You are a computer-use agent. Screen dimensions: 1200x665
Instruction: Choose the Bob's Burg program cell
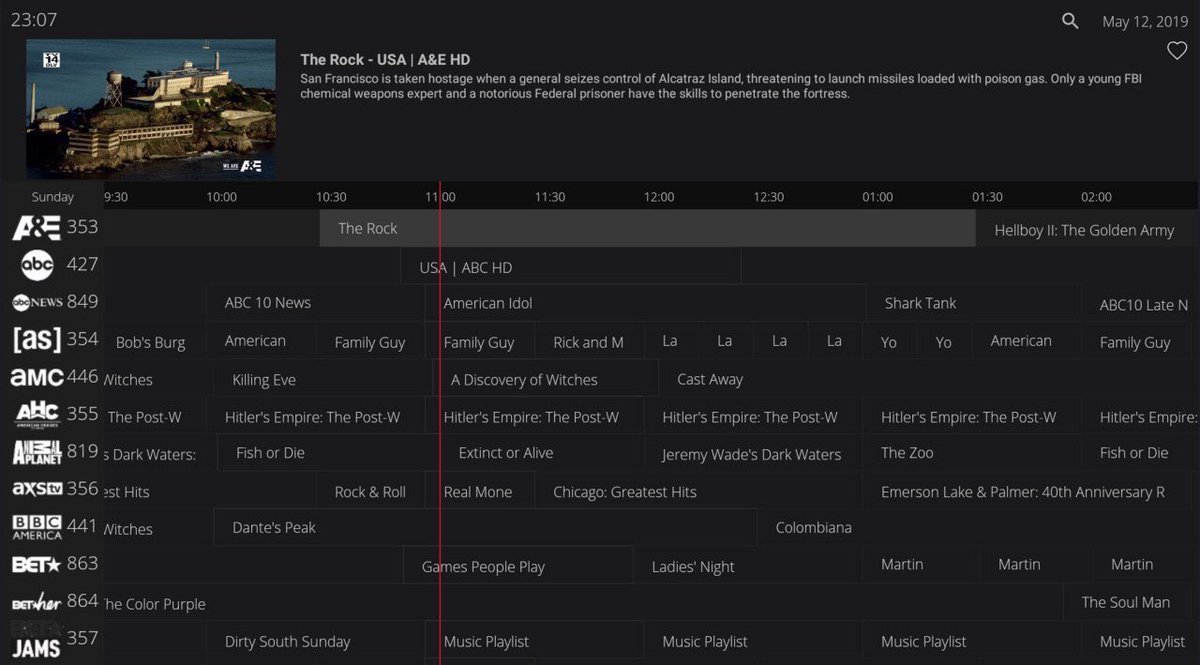(155, 342)
